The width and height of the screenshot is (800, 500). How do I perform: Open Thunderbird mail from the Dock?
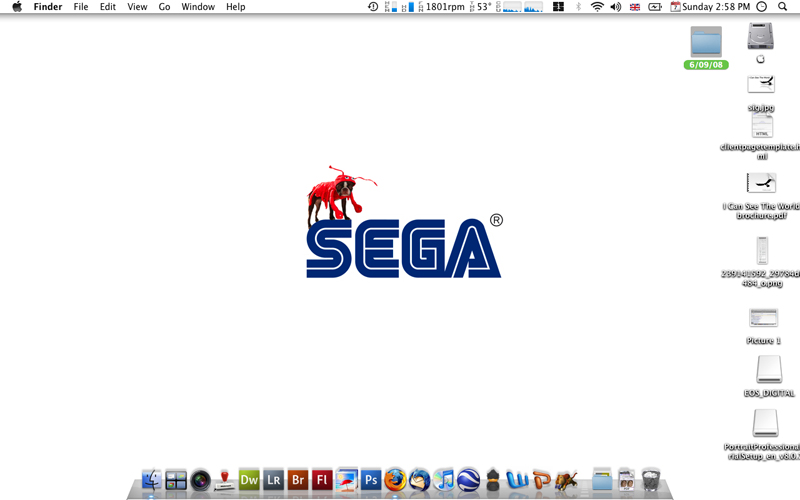point(419,480)
